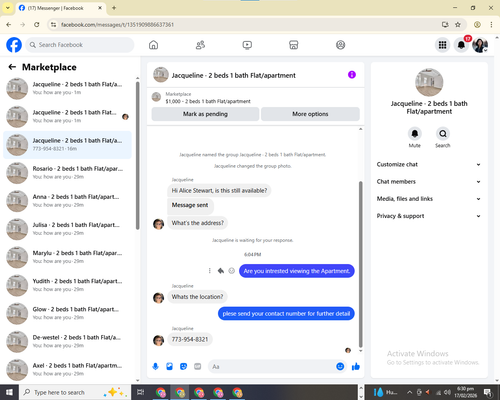Show hidden system tray icons chevron
The image size is (500, 400).
[x=410, y=392]
